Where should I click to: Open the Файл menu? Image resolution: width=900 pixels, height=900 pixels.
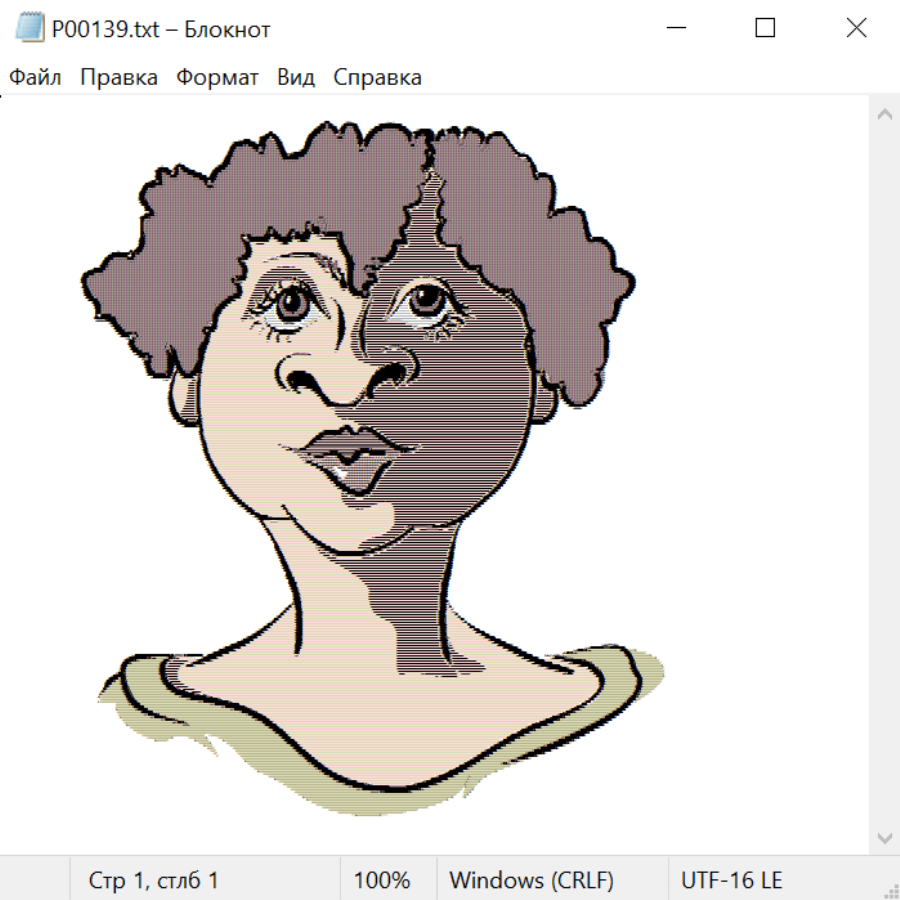tap(35, 78)
